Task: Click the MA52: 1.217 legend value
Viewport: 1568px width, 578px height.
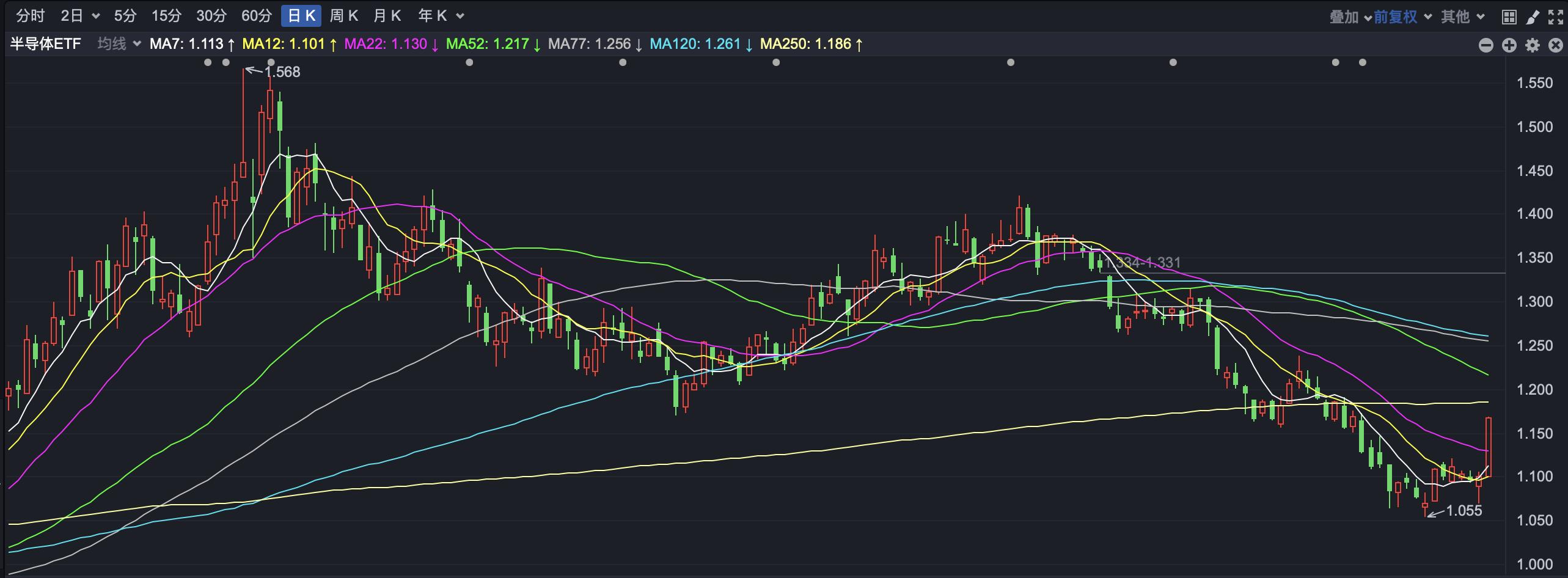Action: click(494, 44)
